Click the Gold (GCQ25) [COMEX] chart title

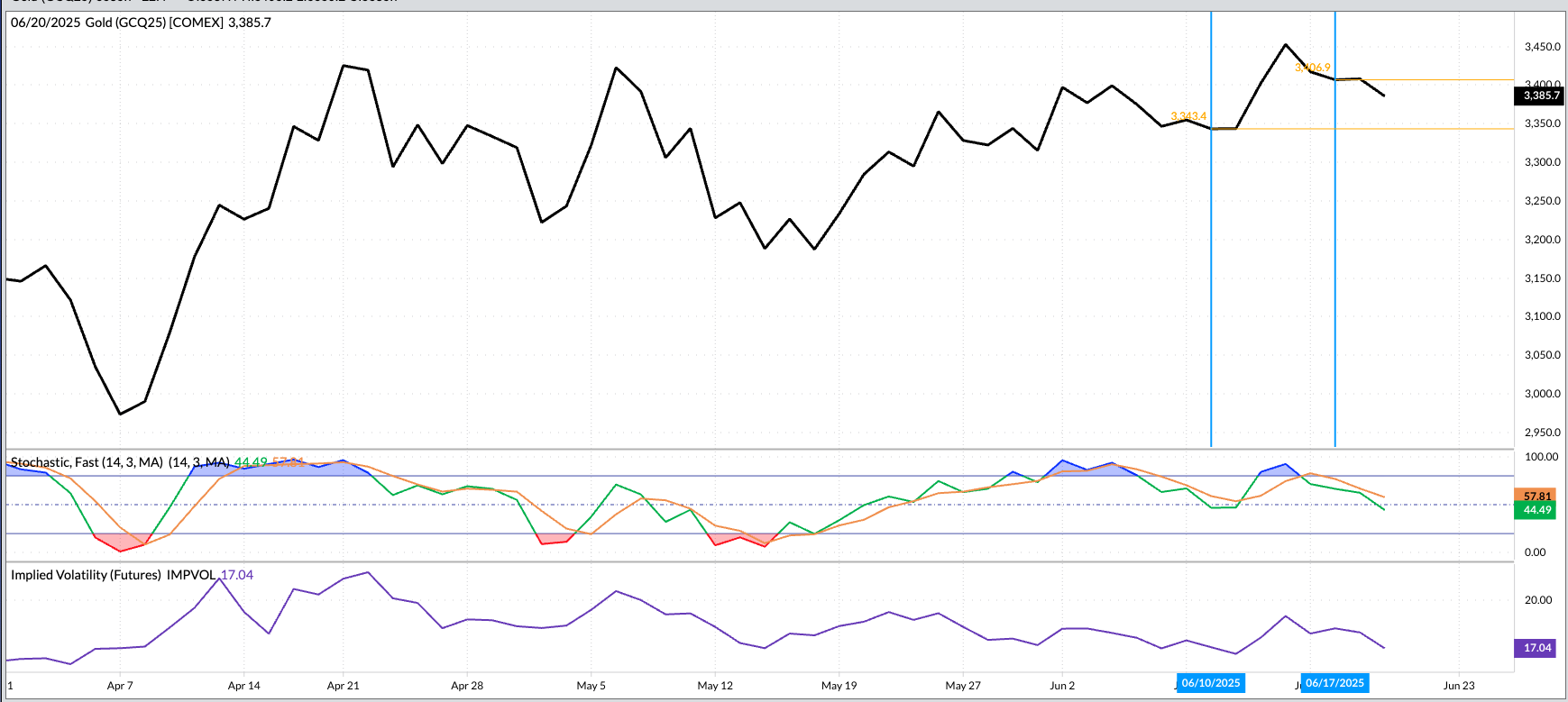point(141,23)
